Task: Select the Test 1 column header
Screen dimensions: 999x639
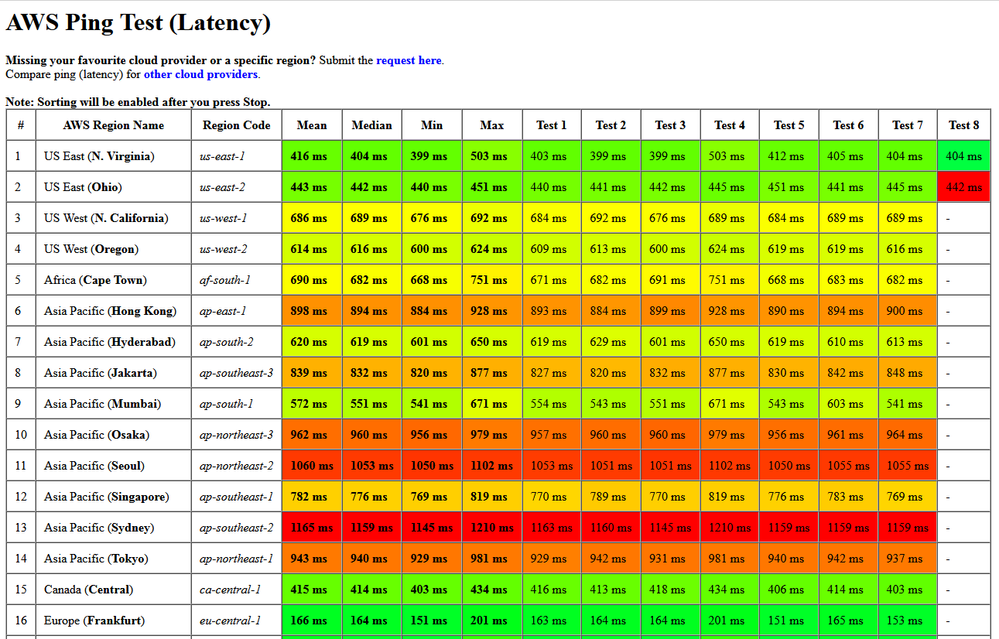Action: point(550,124)
